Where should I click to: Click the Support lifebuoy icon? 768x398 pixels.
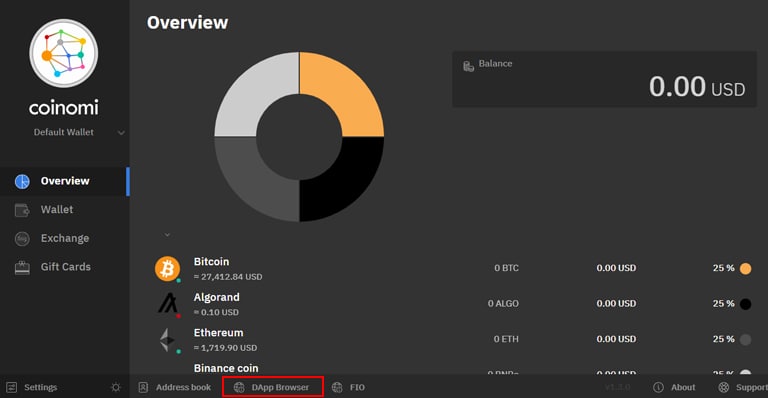[723, 387]
